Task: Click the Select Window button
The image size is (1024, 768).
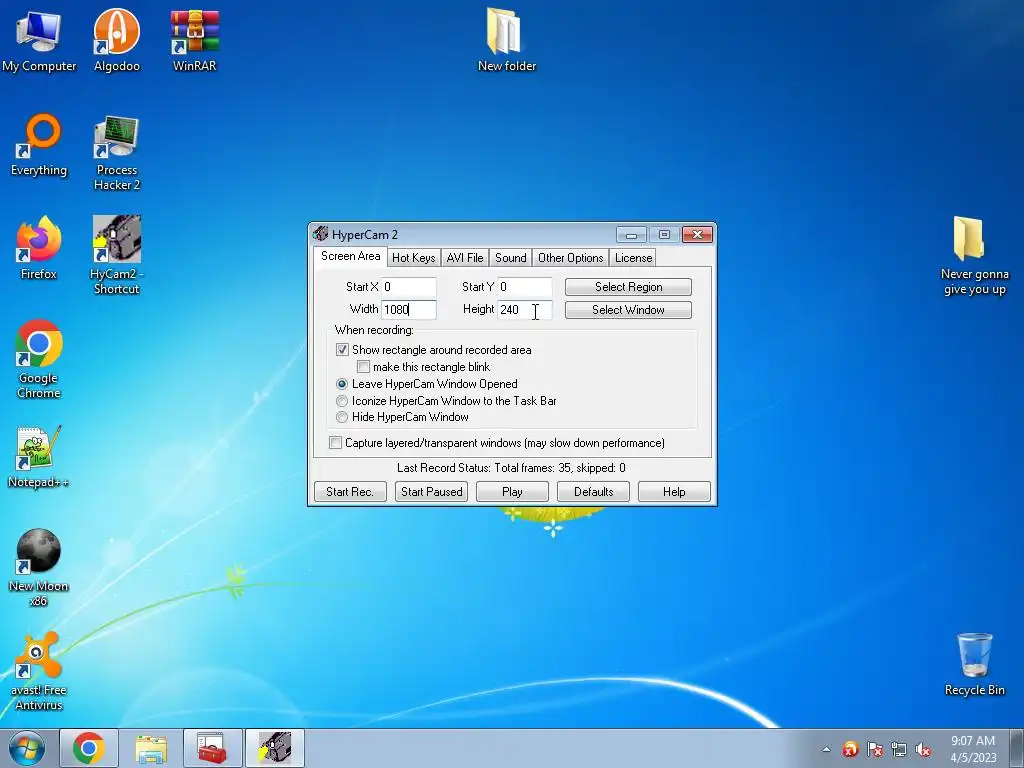Action: click(x=628, y=310)
